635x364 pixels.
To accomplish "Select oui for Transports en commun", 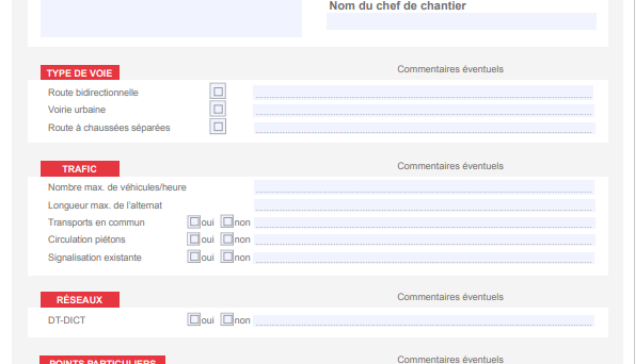I will coord(194,222).
